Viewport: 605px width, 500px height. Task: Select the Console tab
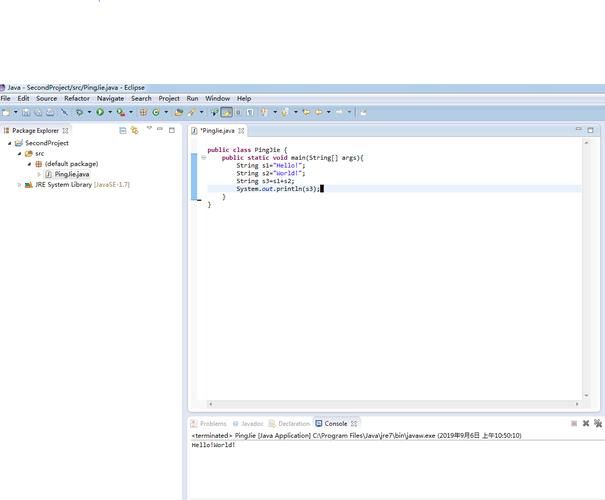tap(336, 424)
